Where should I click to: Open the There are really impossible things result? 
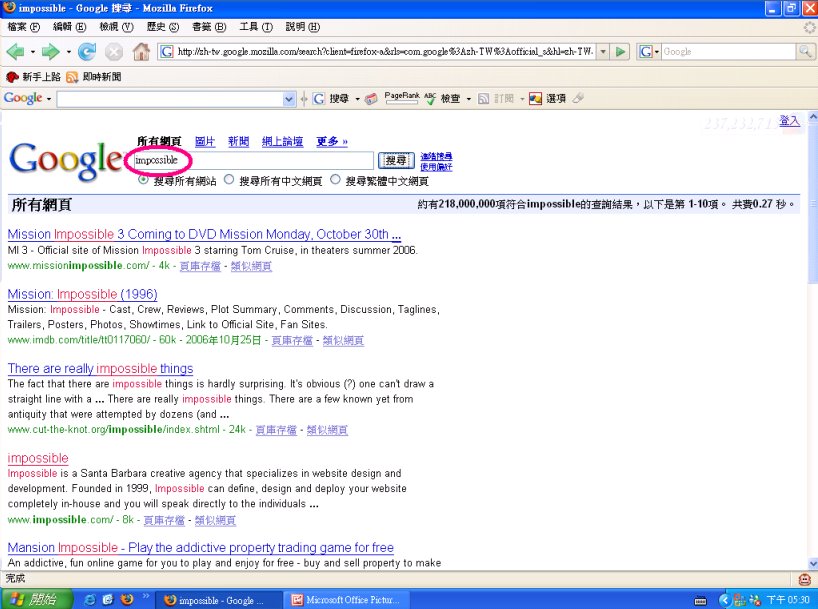(100, 369)
